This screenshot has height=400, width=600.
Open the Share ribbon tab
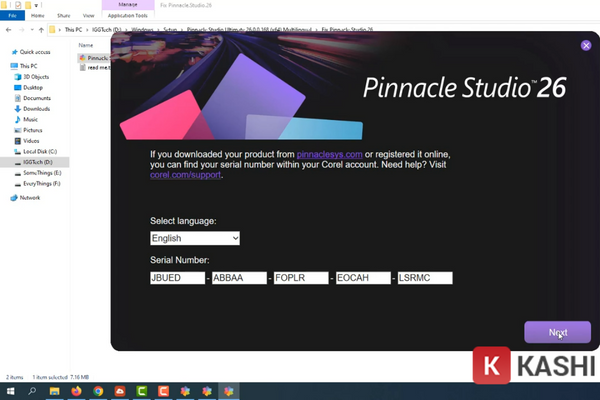[64, 16]
